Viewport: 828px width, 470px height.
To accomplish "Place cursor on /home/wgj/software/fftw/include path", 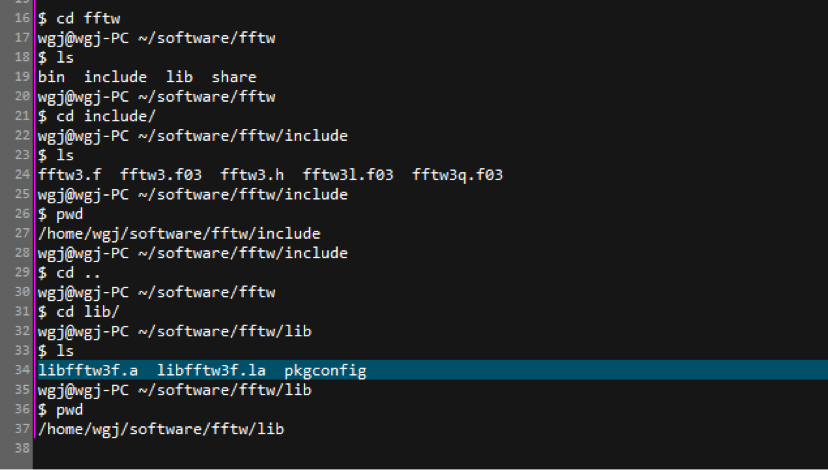I will [179, 233].
